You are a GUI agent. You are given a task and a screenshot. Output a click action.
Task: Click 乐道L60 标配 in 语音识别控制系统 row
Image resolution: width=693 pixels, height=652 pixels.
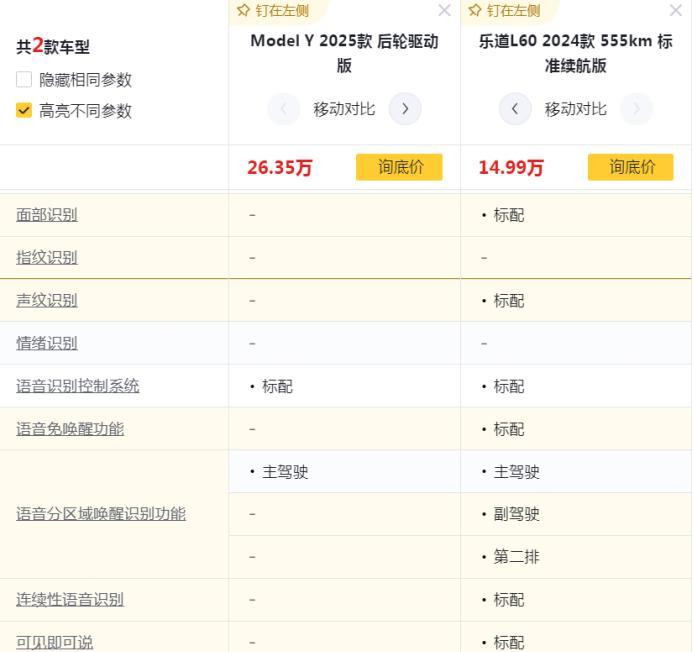pos(509,387)
